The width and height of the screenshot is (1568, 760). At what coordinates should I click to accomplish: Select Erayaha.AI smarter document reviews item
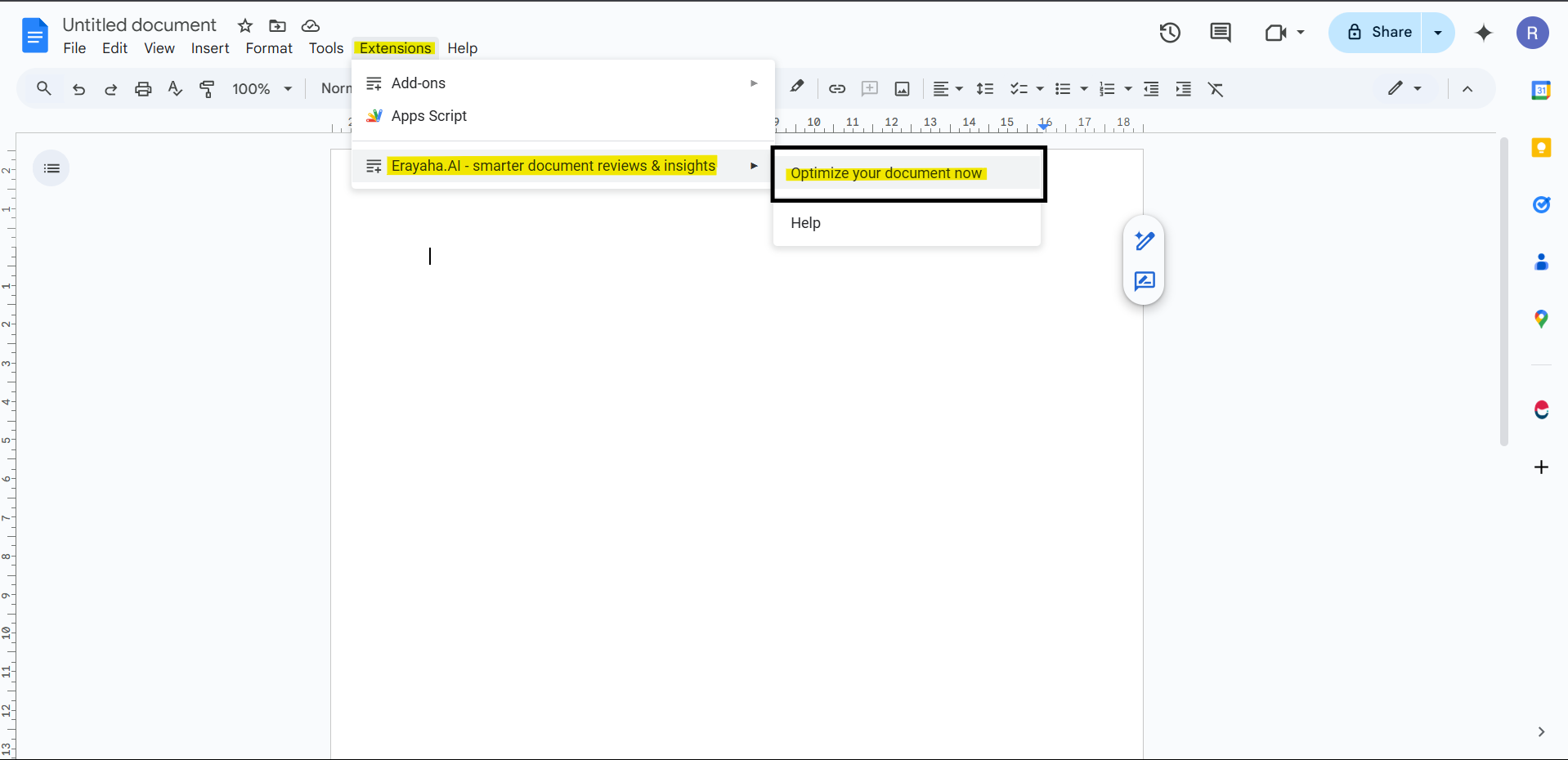pyautogui.click(x=563, y=166)
